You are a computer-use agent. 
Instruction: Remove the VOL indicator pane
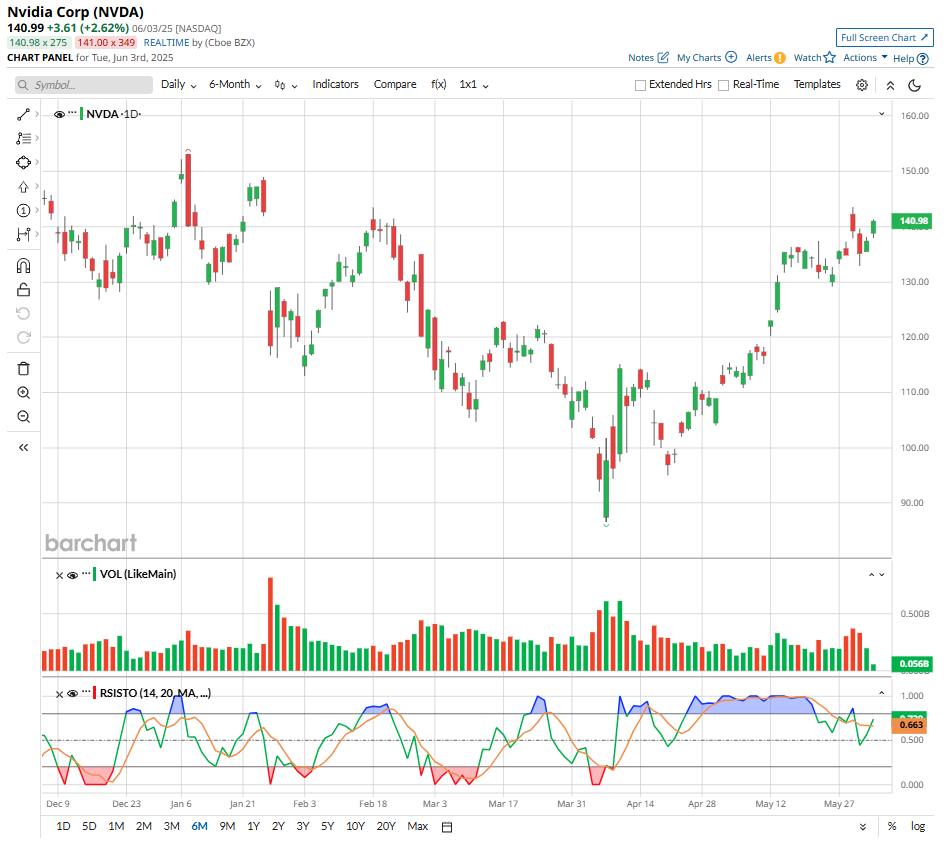(x=59, y=576)
